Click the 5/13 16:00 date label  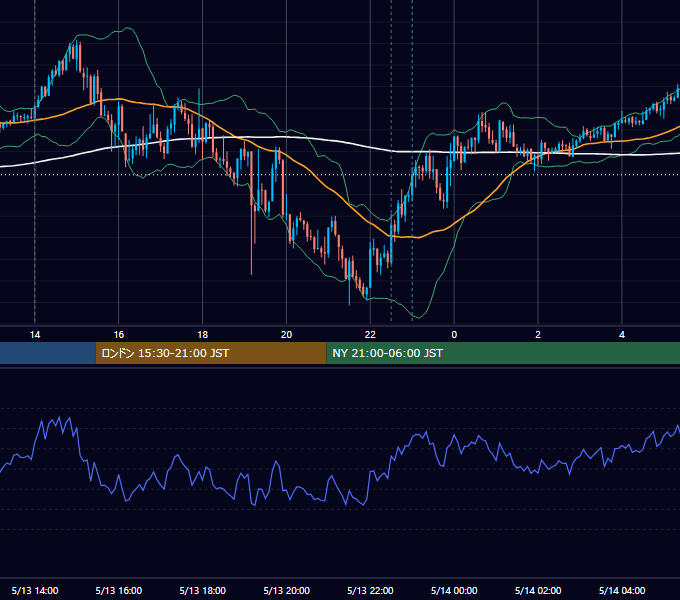tap(118, 590)
